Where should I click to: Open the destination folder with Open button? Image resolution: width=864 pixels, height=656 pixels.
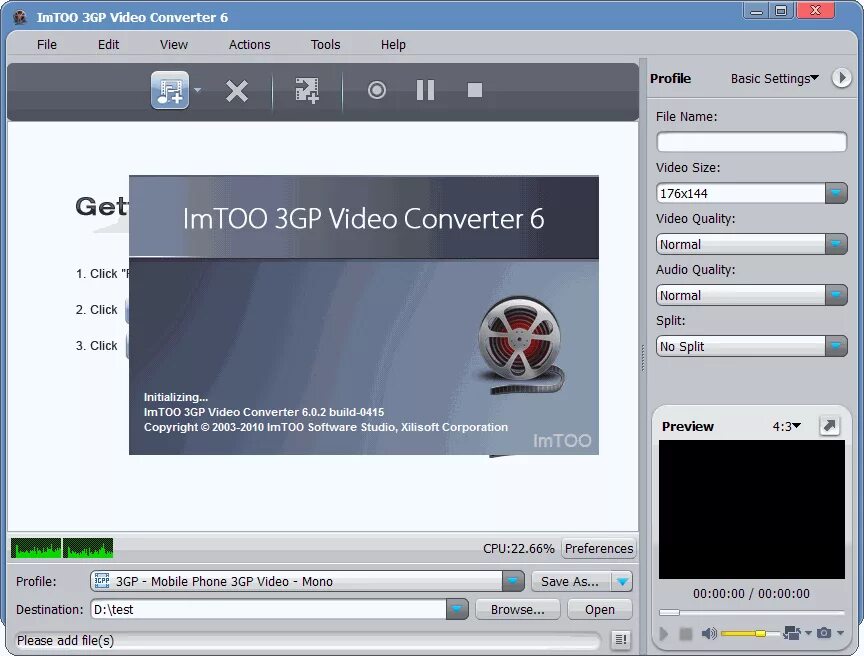(599, 609)
